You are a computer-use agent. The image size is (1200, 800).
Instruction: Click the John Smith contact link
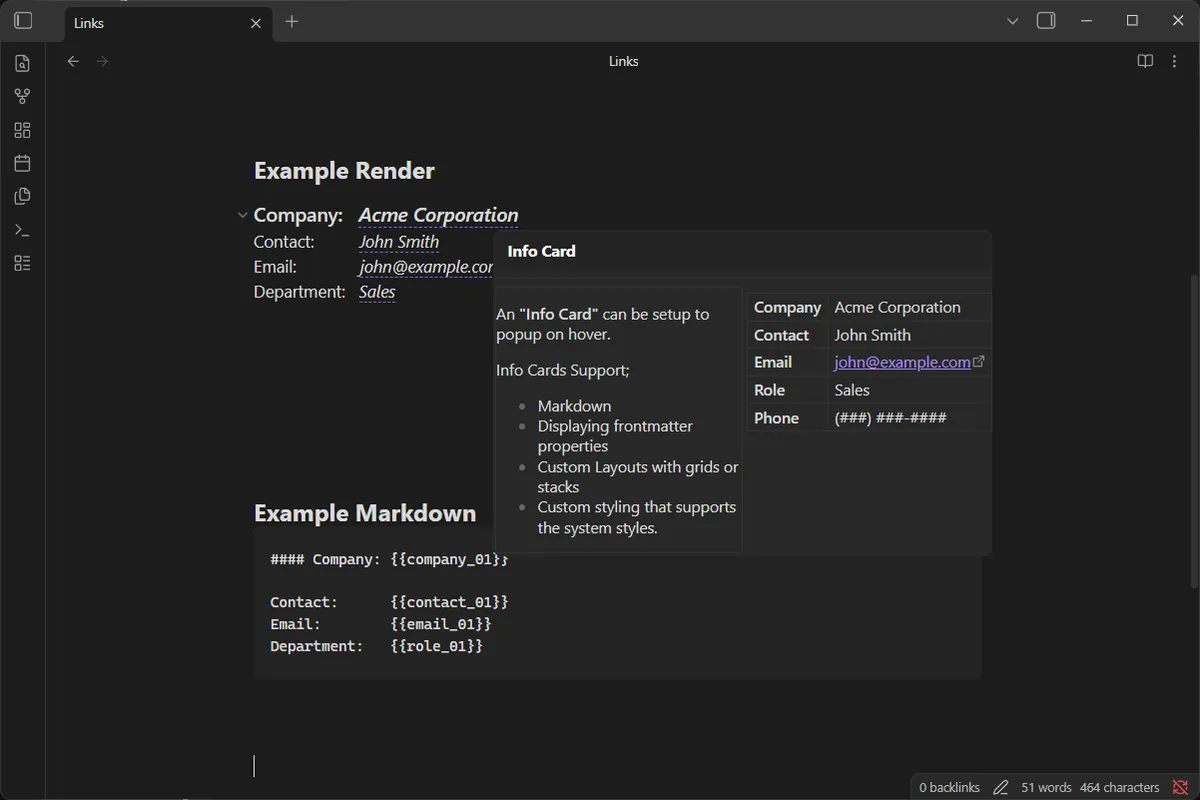click(x=399, y=242)
